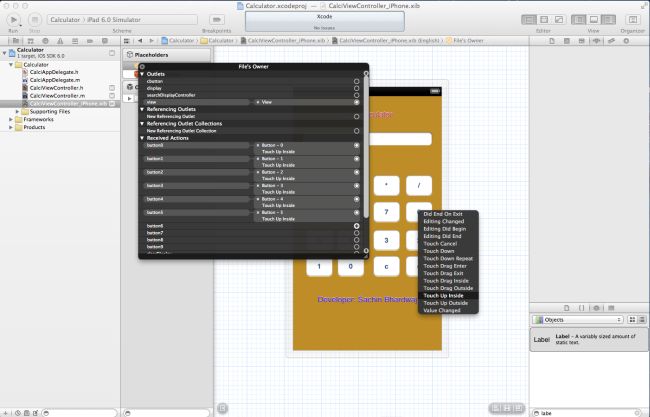Show the Project navigator
Image resolution: width=650 pixels, height=417 pixels.
(x=16, y=41)
